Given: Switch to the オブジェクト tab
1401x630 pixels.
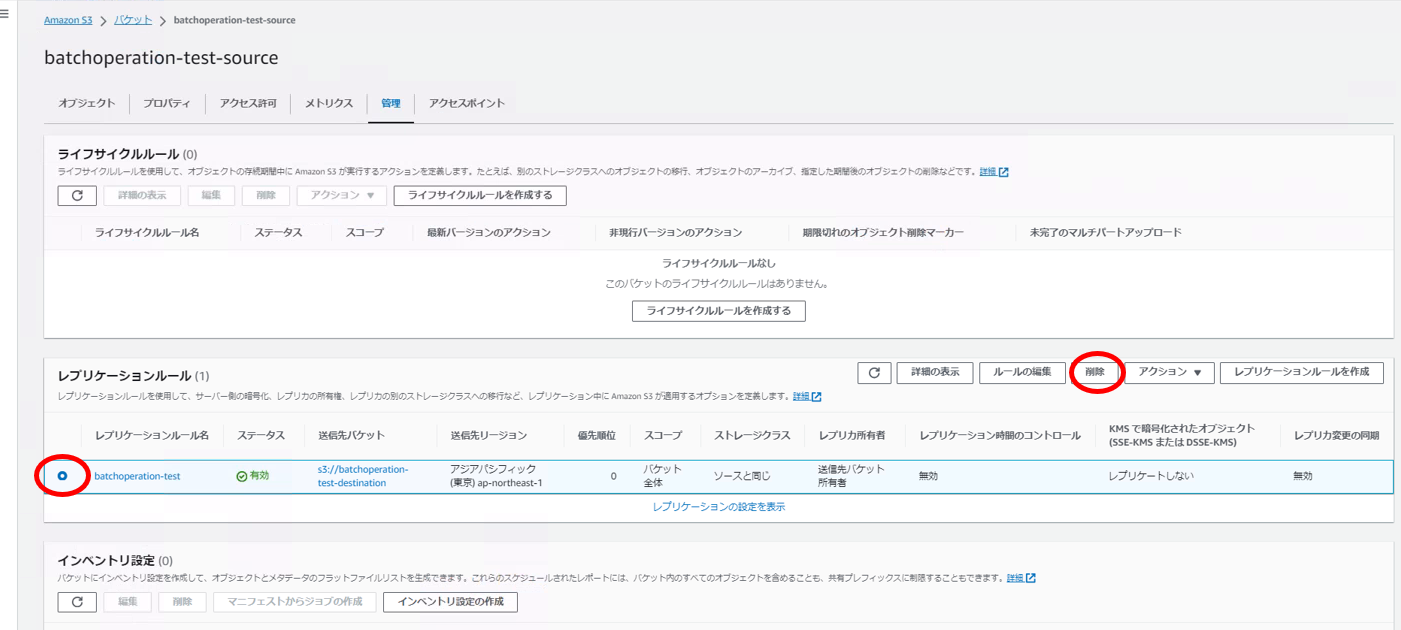Looking at the screenshot, I should (86, 103).
